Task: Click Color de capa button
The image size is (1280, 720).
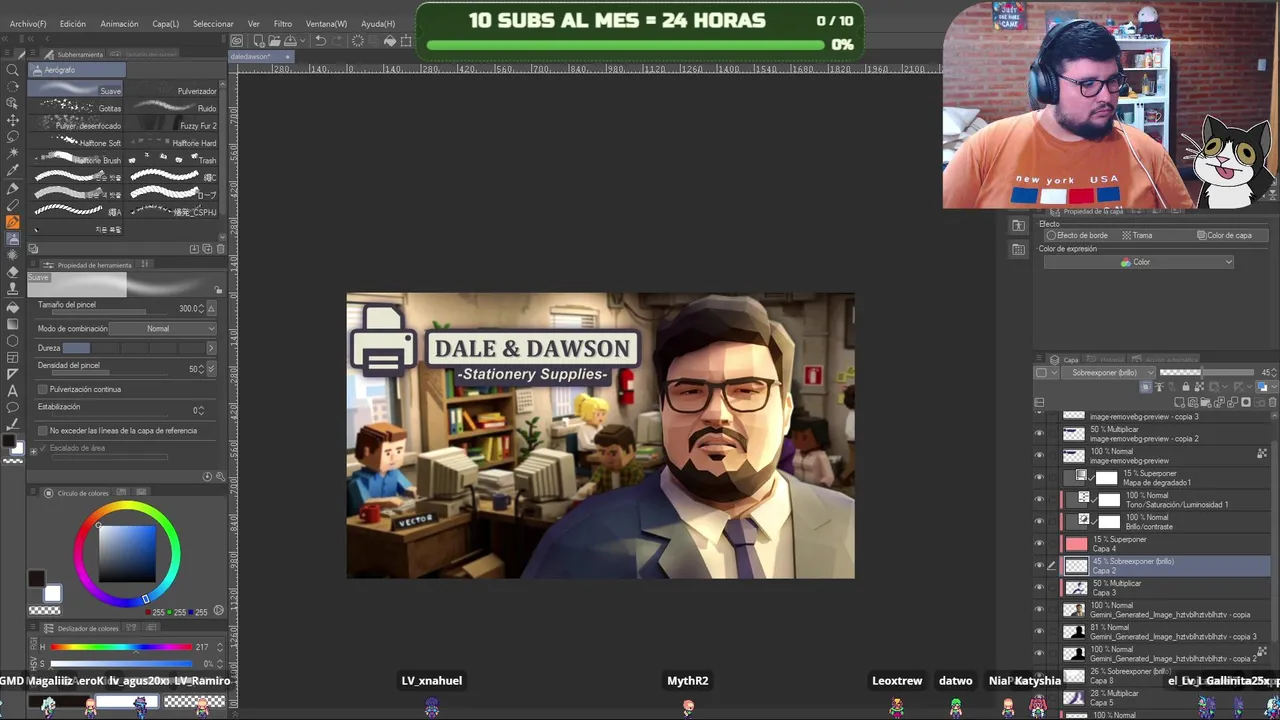Action: (x=1225, y=235)
